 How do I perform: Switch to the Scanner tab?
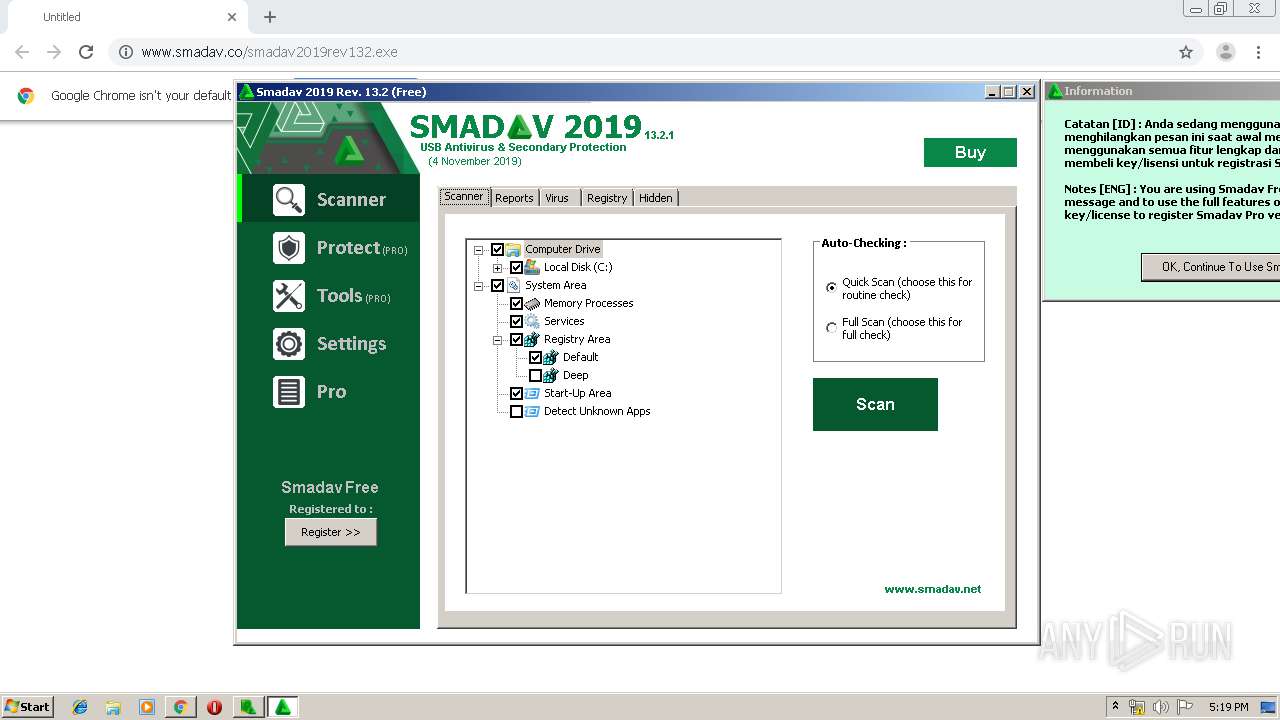(x=464, y=197)
